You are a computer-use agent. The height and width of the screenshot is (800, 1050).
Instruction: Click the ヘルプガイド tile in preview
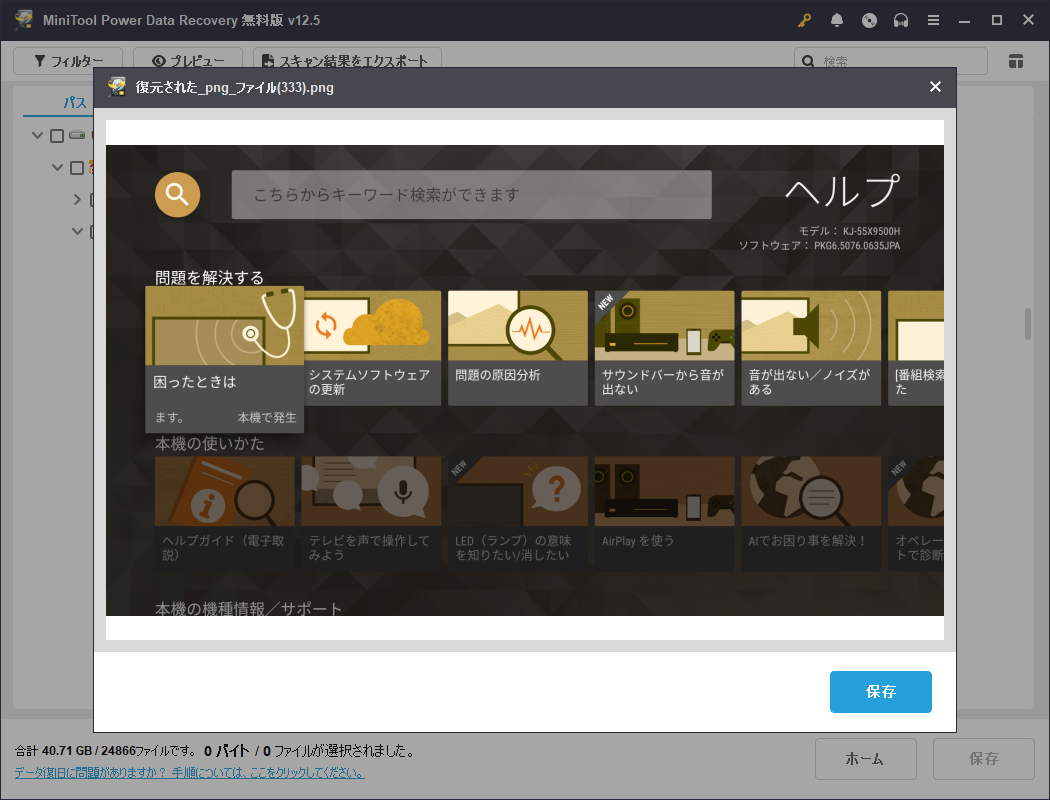[x=224, y=513]
